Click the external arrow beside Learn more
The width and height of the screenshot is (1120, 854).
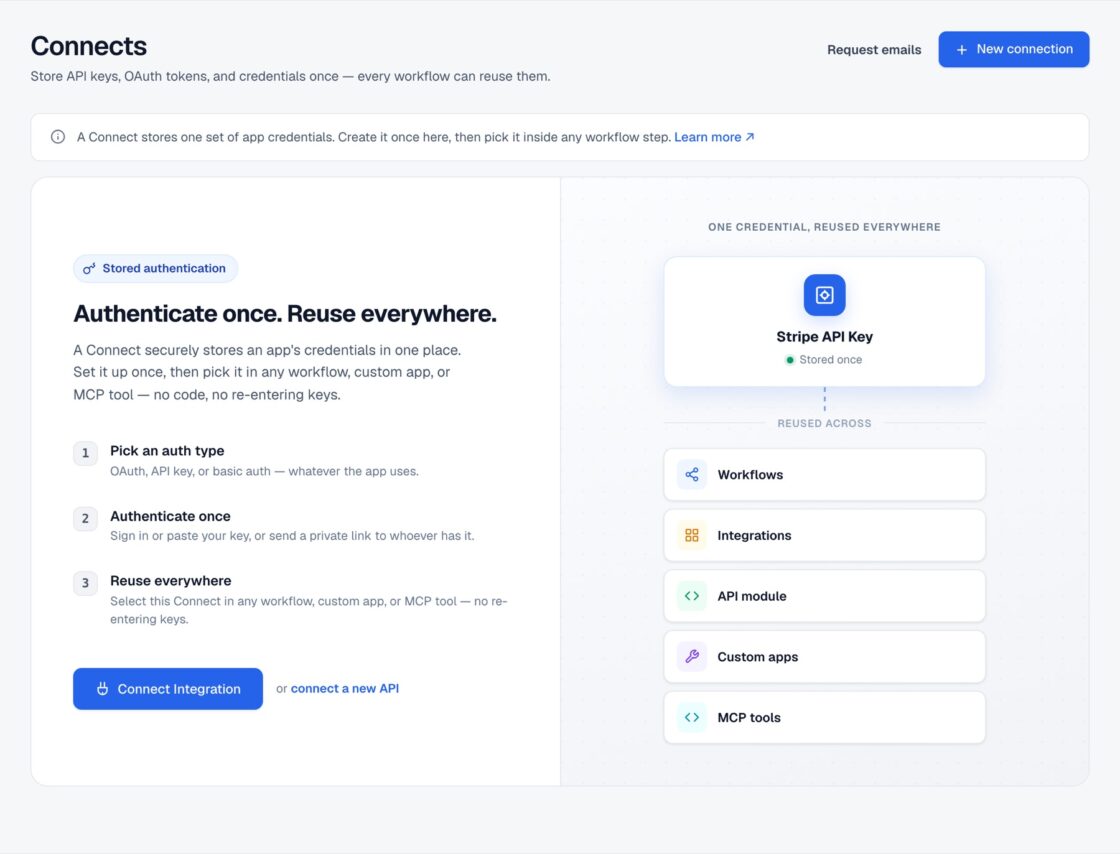pyautogui.click(x=750, y=136)
